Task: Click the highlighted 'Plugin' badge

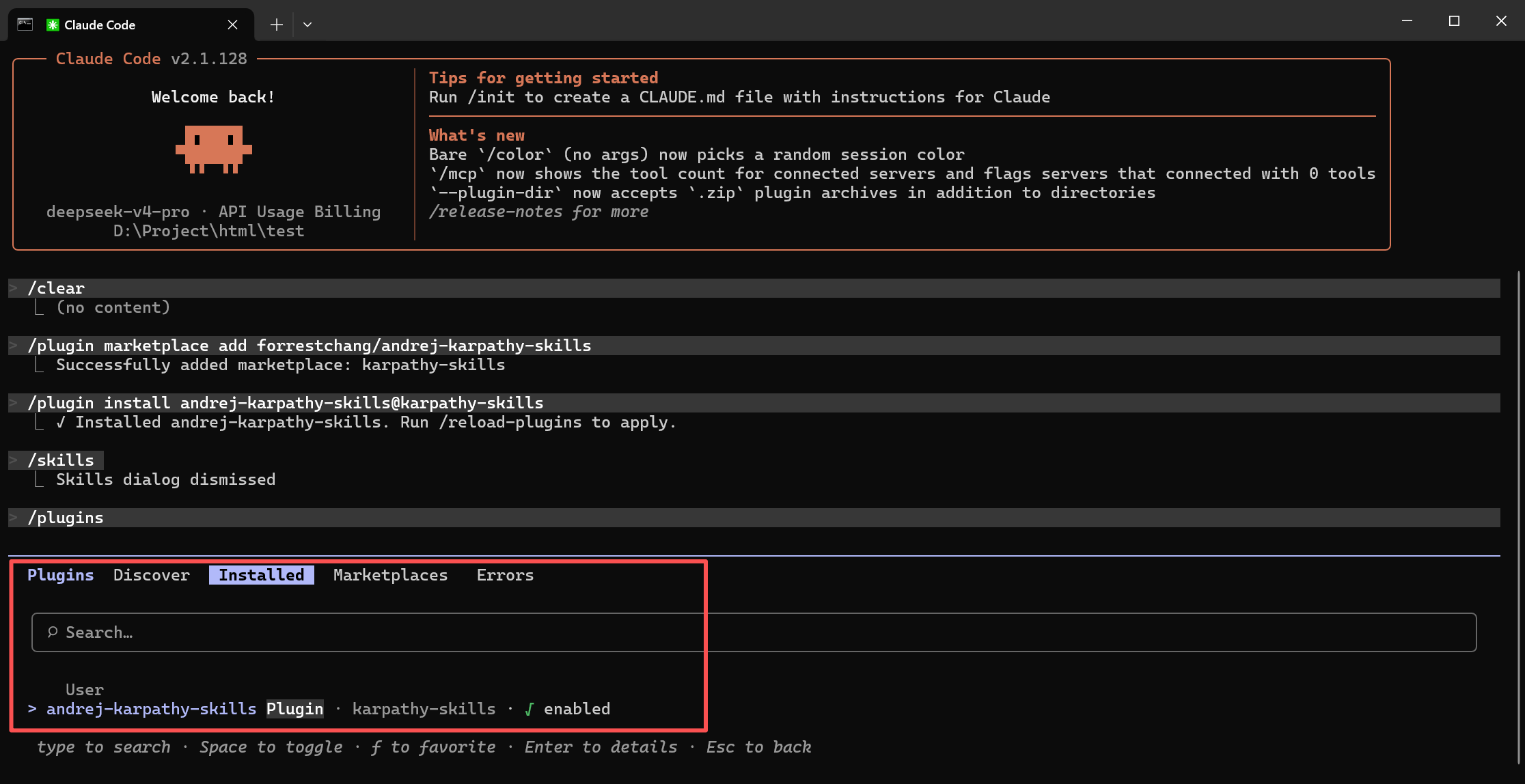Action: point(295,709)
